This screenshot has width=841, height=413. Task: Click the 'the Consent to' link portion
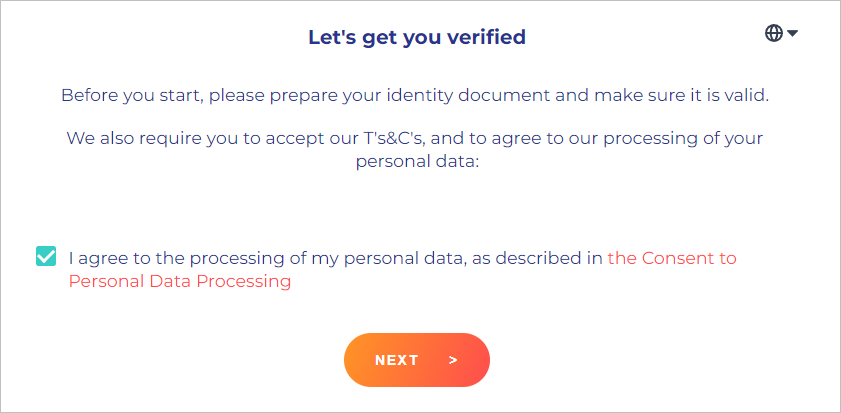672,259
